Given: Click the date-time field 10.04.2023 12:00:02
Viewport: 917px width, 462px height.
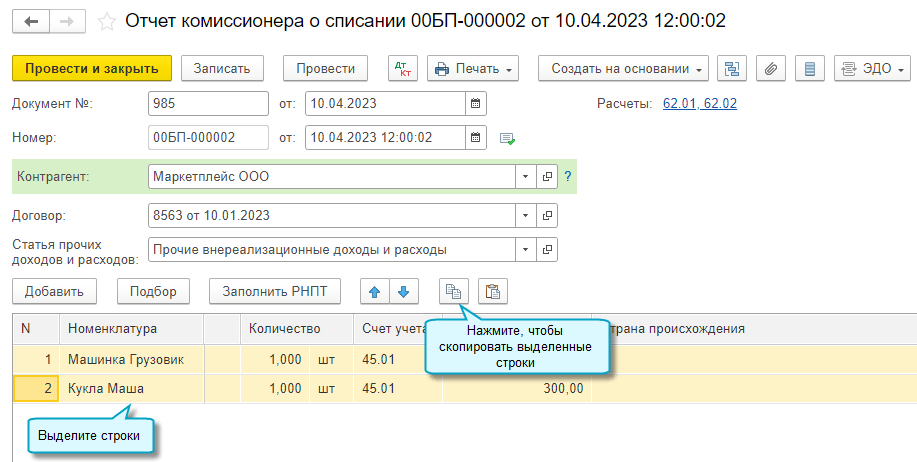Looking at the screenshot, I should click(x=386, y=138).
